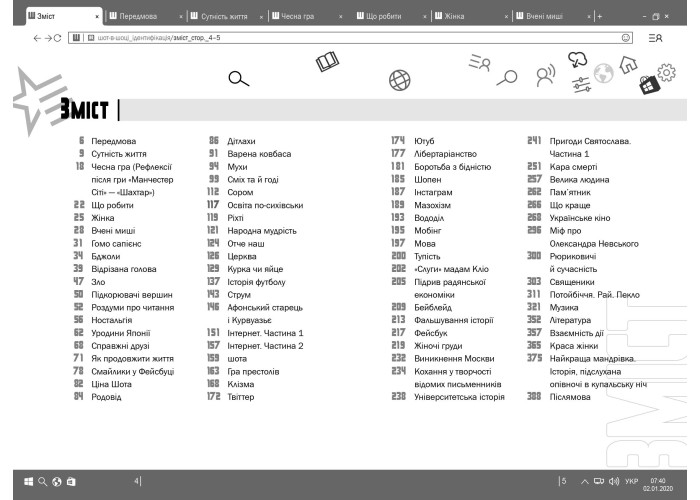Open the store shopping bag icon

coord(649,85)
